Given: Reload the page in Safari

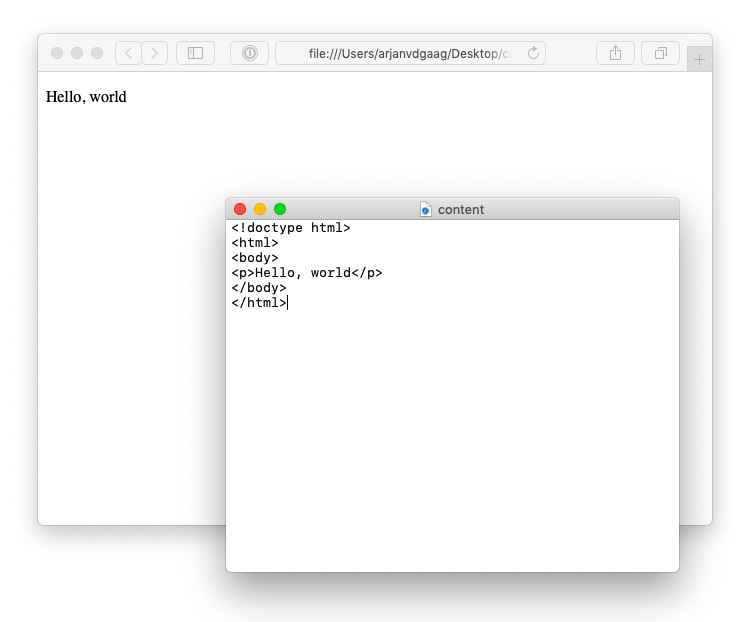Looking at the screenshot, I should (533, 53).
